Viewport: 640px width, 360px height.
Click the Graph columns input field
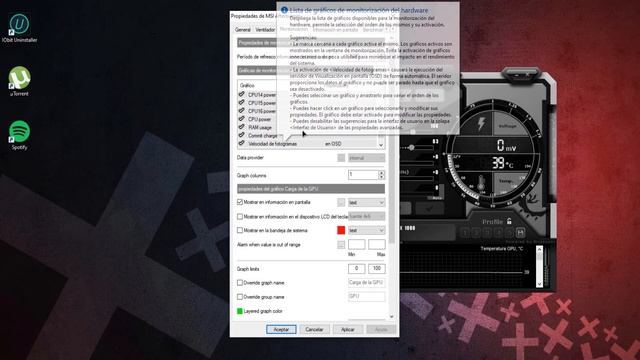click(x=363, y=175)
